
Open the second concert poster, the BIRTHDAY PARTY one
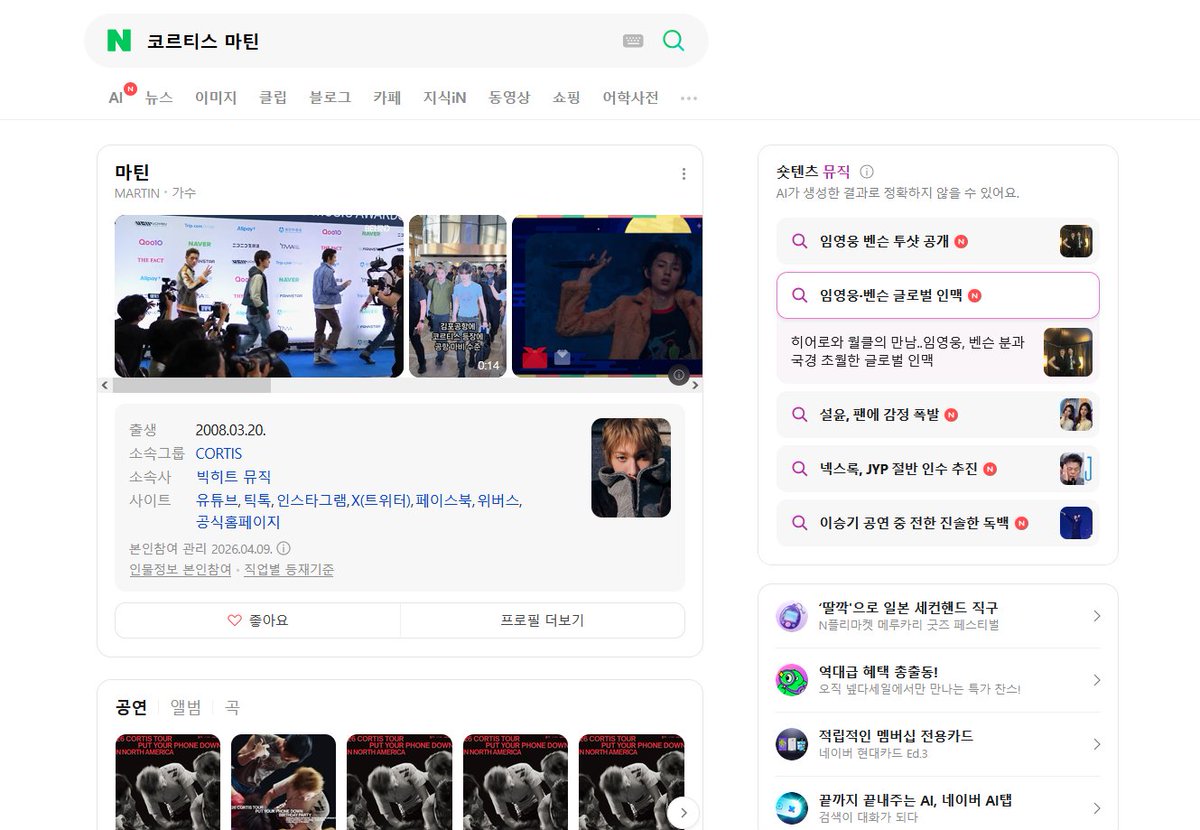tap(283, 782)
